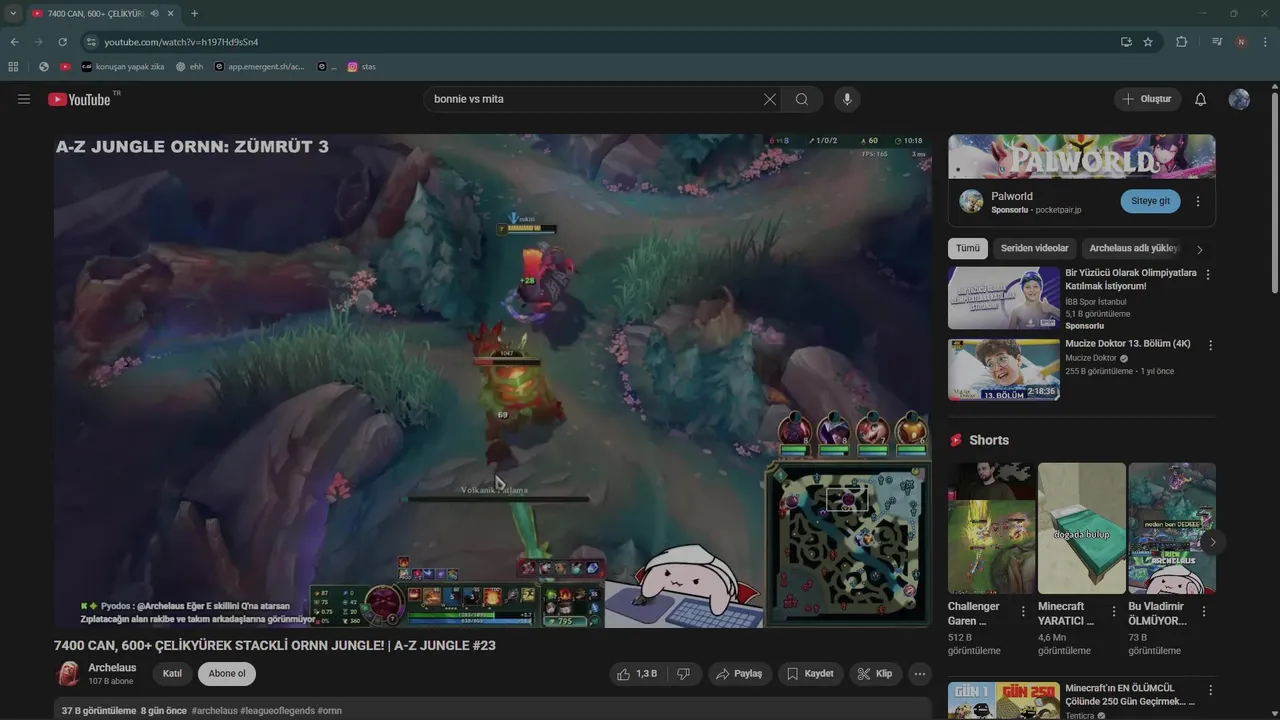Viewport: 1280px width, 720px height.
Task: Select the Tümü filter chip
Action: (x=968, y=248)
